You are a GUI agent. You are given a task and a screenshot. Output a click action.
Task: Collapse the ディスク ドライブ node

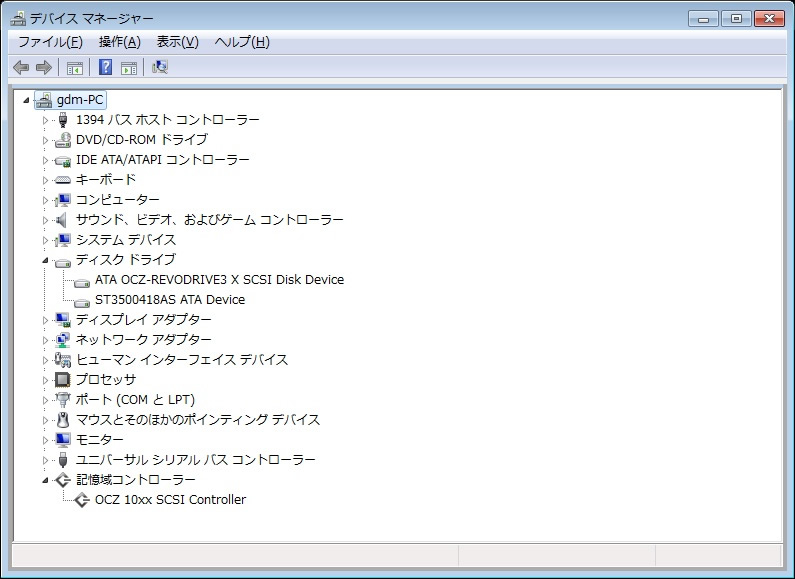tap(45, 260)
